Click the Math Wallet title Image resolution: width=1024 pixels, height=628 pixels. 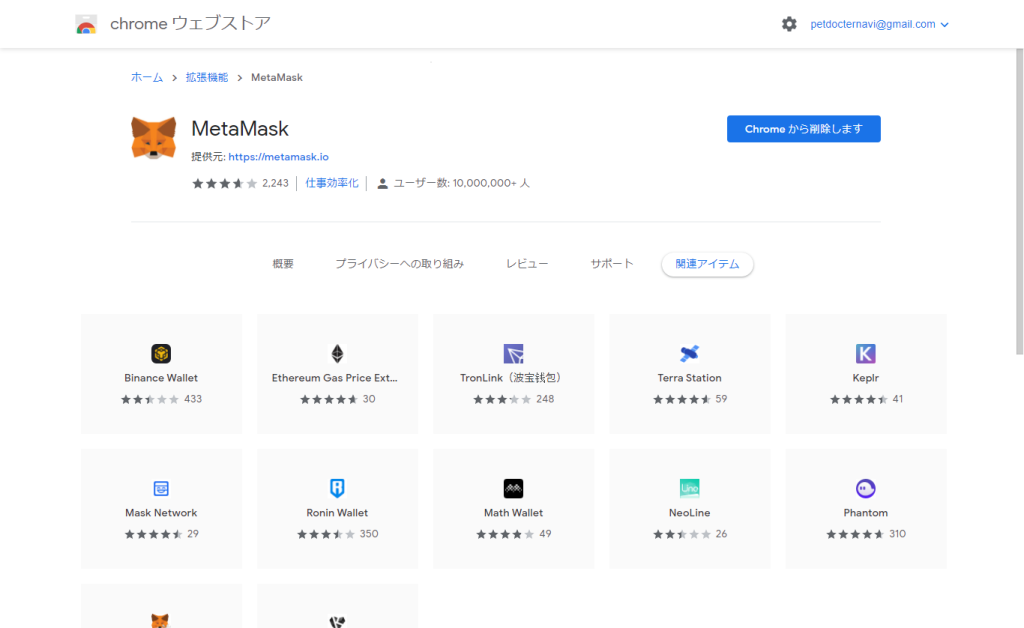(513, 513)
